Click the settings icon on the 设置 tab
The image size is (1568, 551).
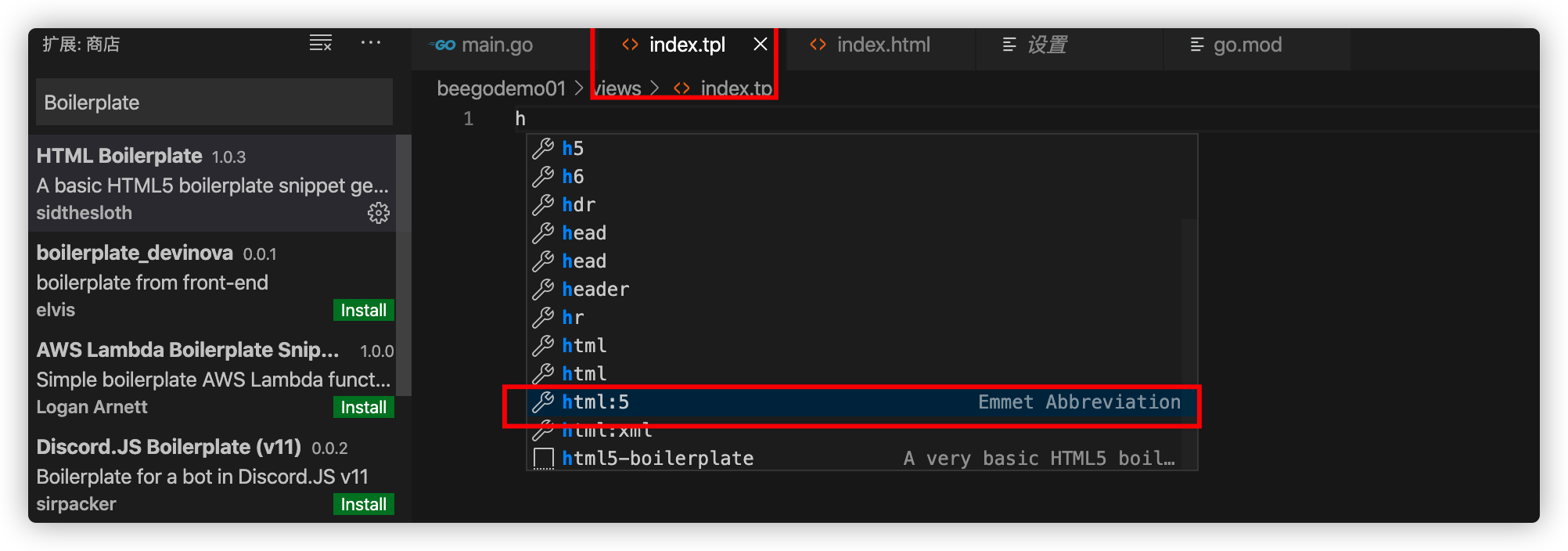click(x=1009, y=45)
